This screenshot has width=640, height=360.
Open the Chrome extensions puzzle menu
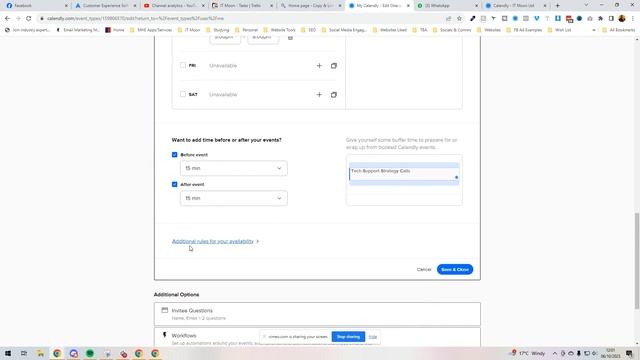(x=600, y=18)
